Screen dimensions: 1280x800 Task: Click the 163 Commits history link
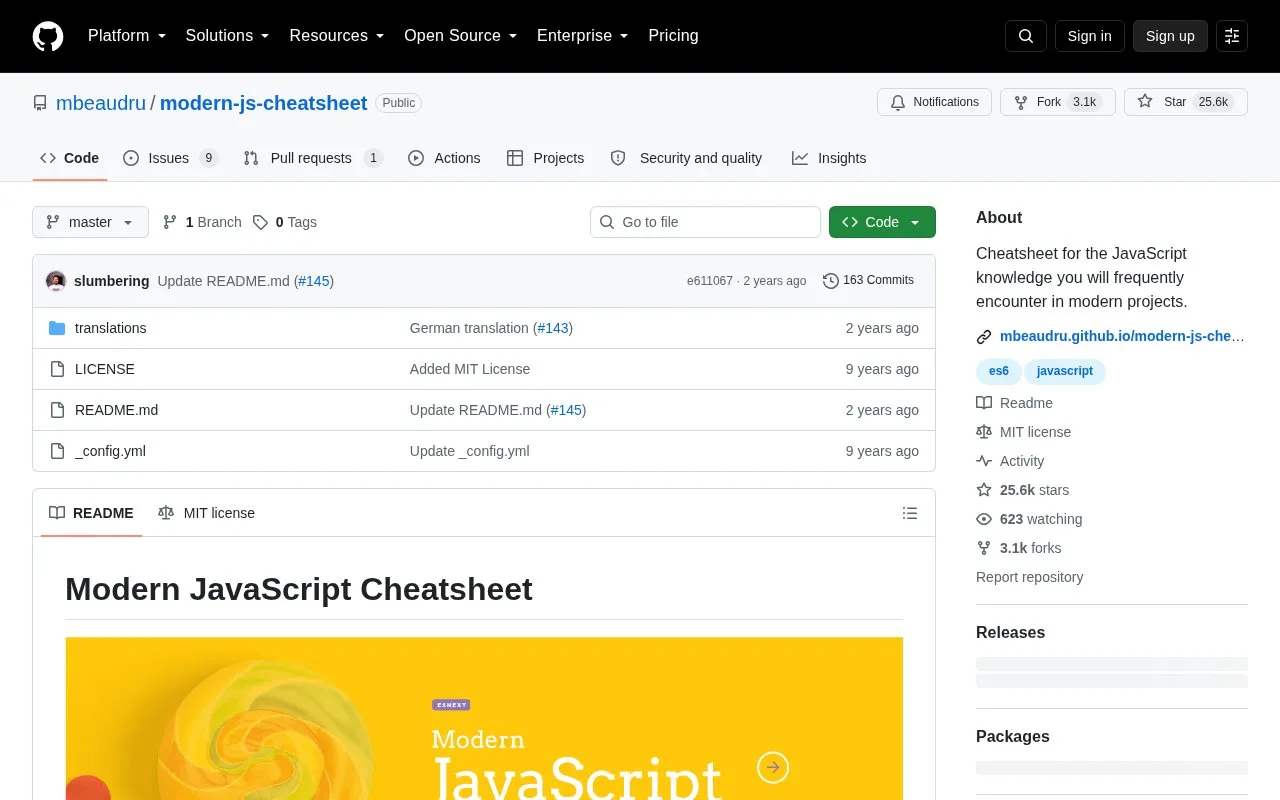click(x=868, y=281)
